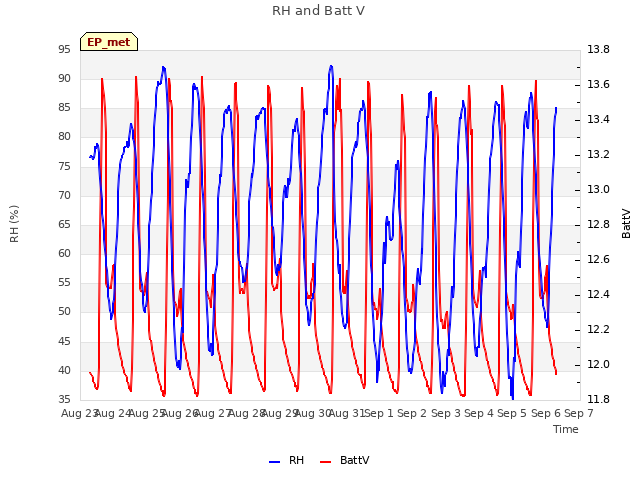Click the blue RH legend swatch
The width and height of the screenshot is (640, 480).
coord(275,462)
